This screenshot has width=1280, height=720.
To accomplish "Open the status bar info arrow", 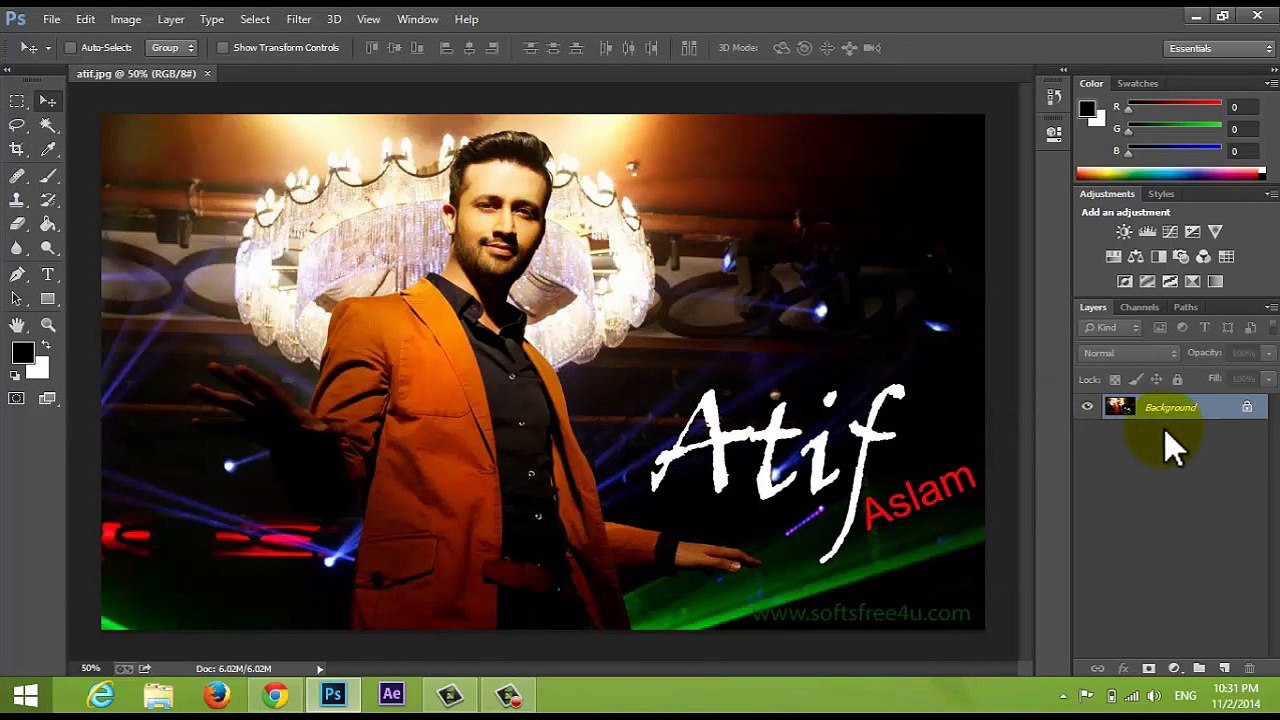I will [x=320, y=669].
